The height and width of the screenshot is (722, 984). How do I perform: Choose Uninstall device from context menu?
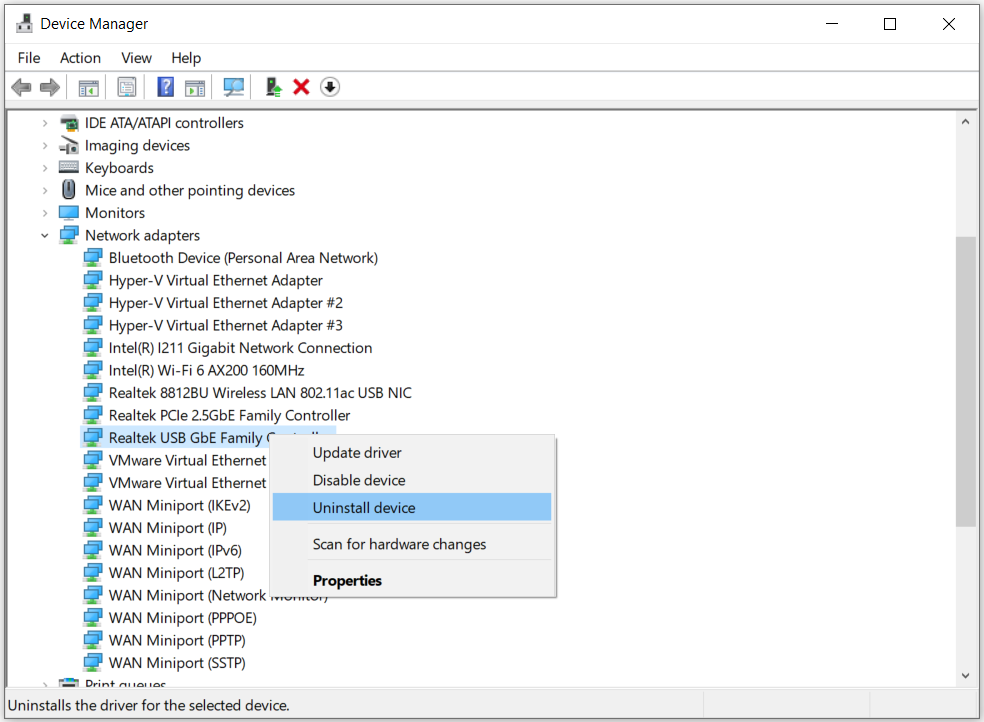coord(364,508)
